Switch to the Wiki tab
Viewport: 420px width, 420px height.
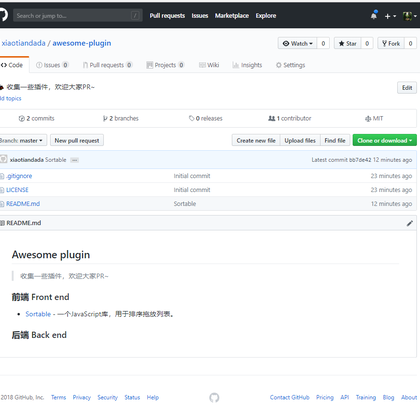(209, 65)
